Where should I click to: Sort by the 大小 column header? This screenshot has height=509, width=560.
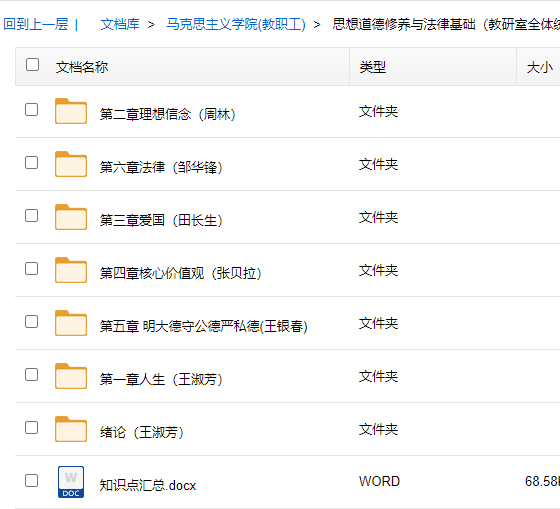pyautogui.click(x=540, y=67)
